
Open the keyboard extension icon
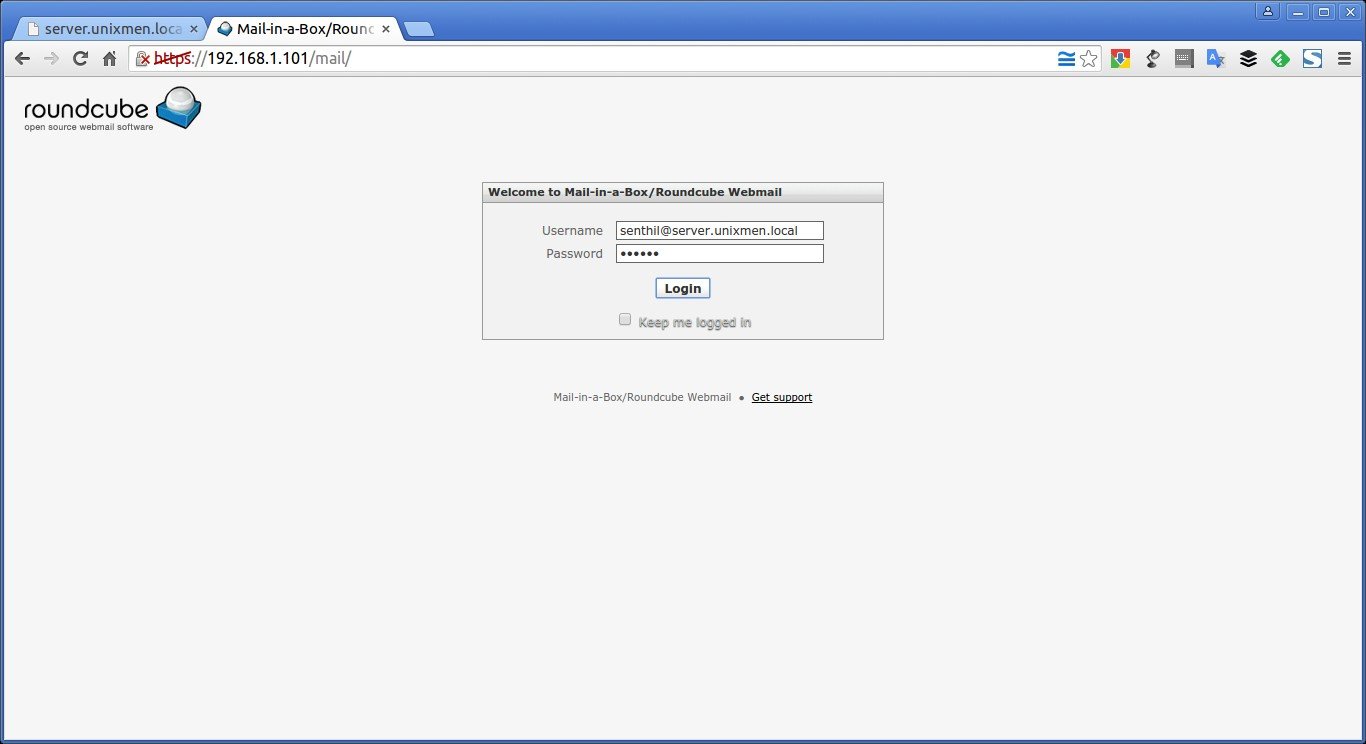1184,59
